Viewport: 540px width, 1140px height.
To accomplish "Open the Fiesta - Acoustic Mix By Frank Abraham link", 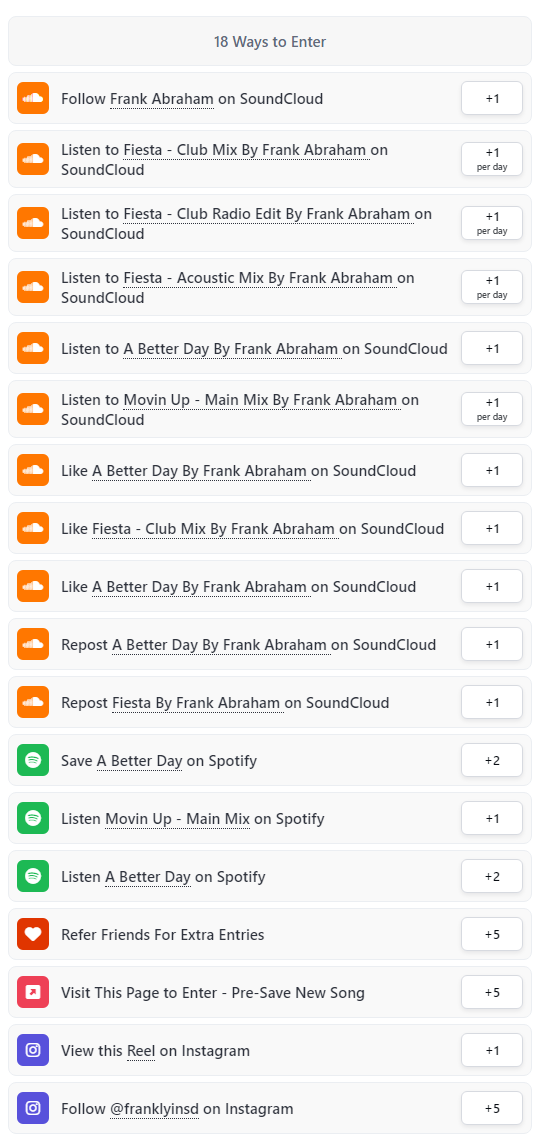I will 260,278.
